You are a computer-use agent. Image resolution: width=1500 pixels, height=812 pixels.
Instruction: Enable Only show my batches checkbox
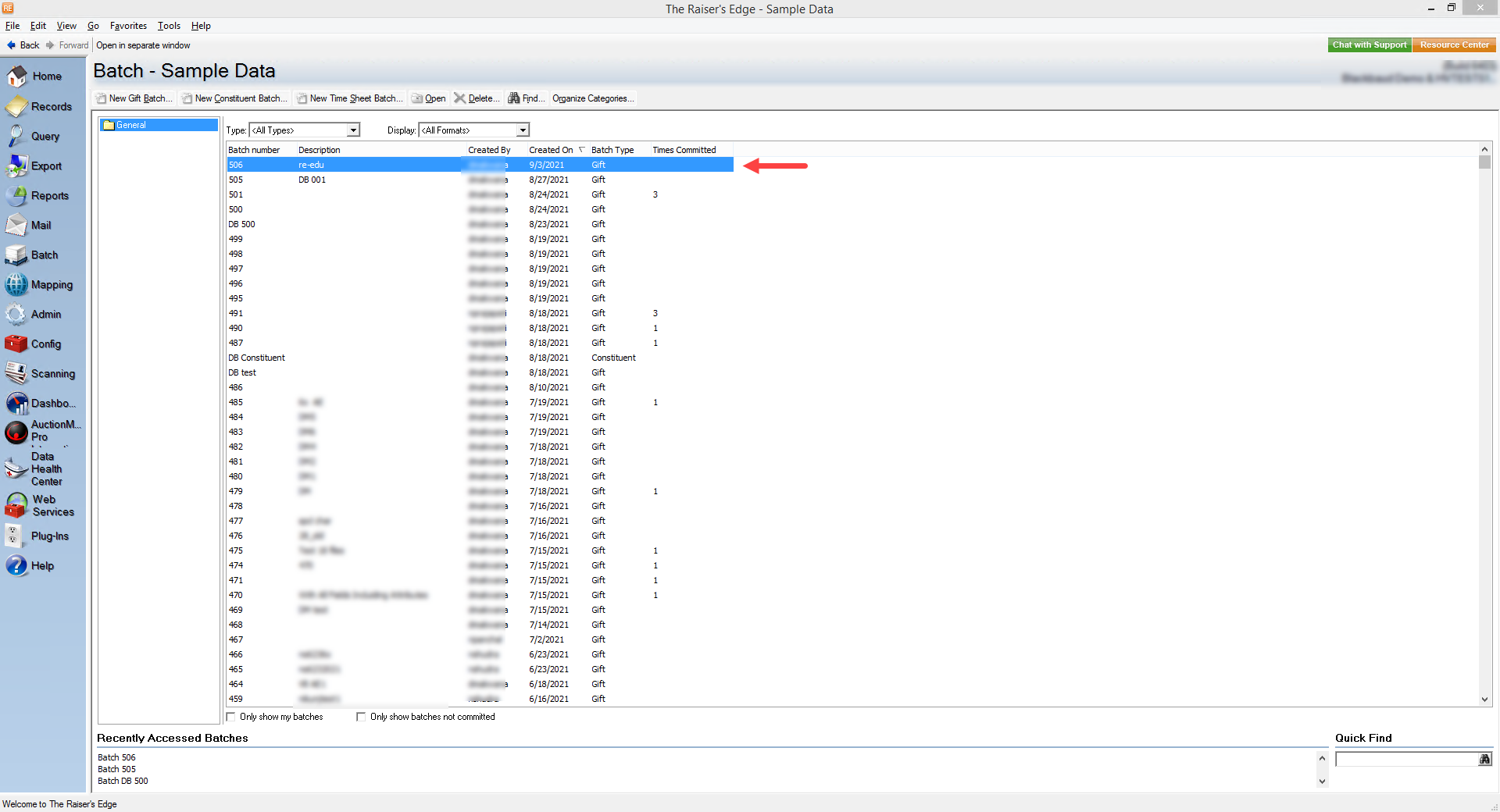(x=231, y=717)
